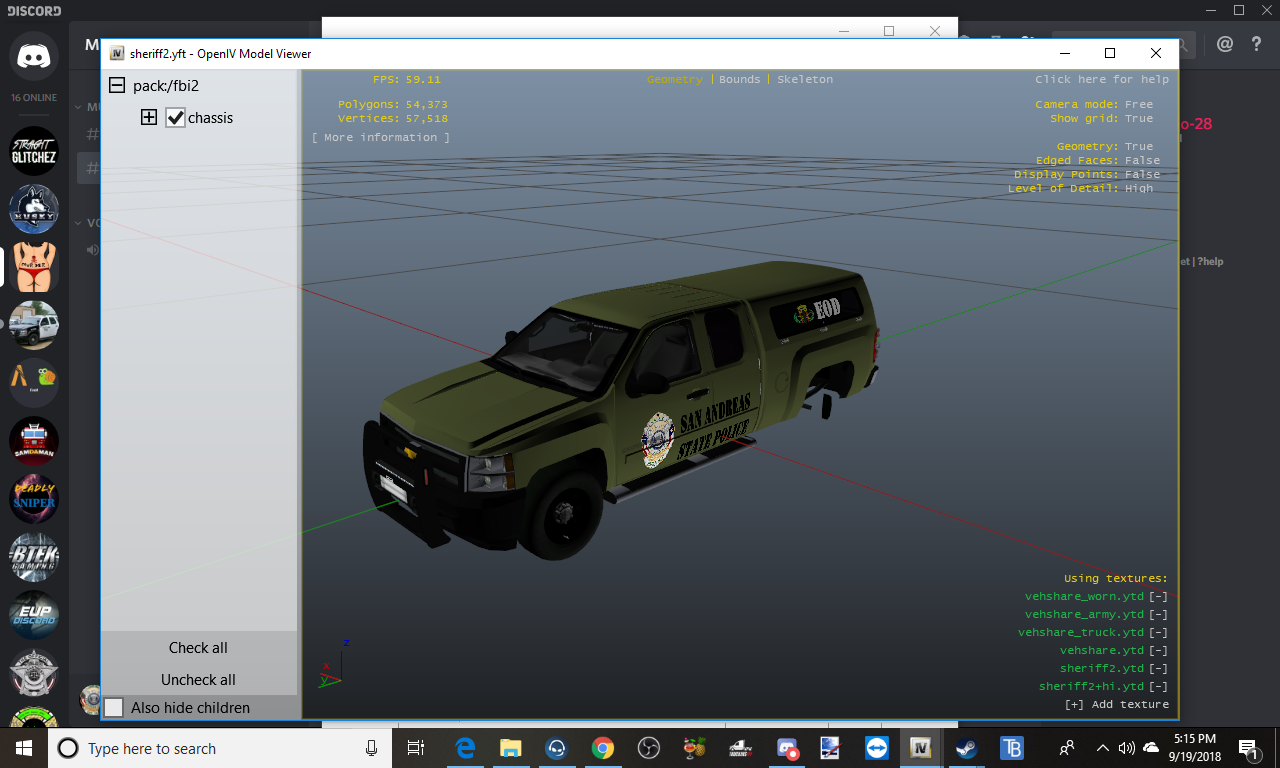Expand the chassis tree node

click(149, 118)
